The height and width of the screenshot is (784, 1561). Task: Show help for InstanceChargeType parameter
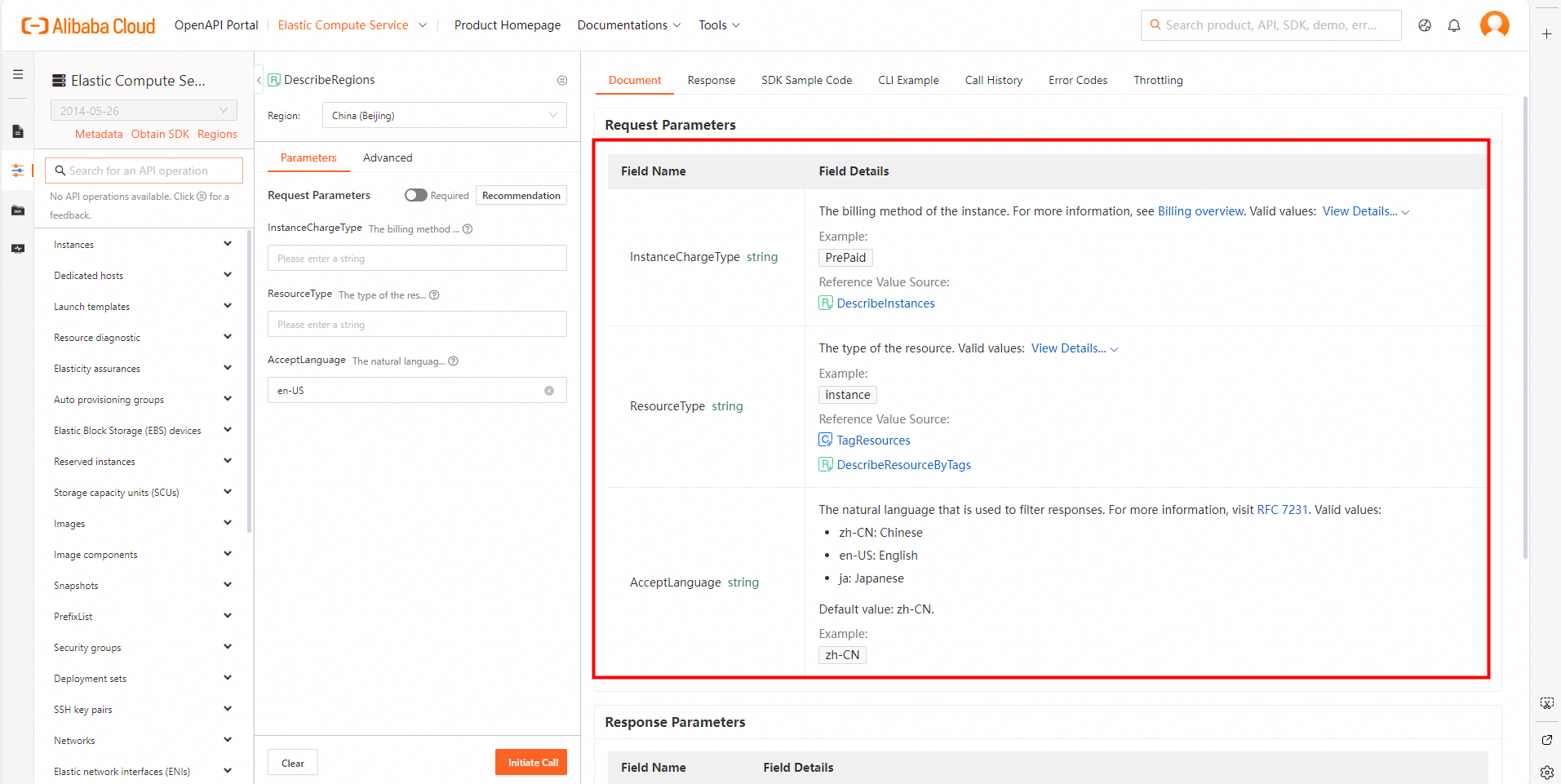[468, 228]
